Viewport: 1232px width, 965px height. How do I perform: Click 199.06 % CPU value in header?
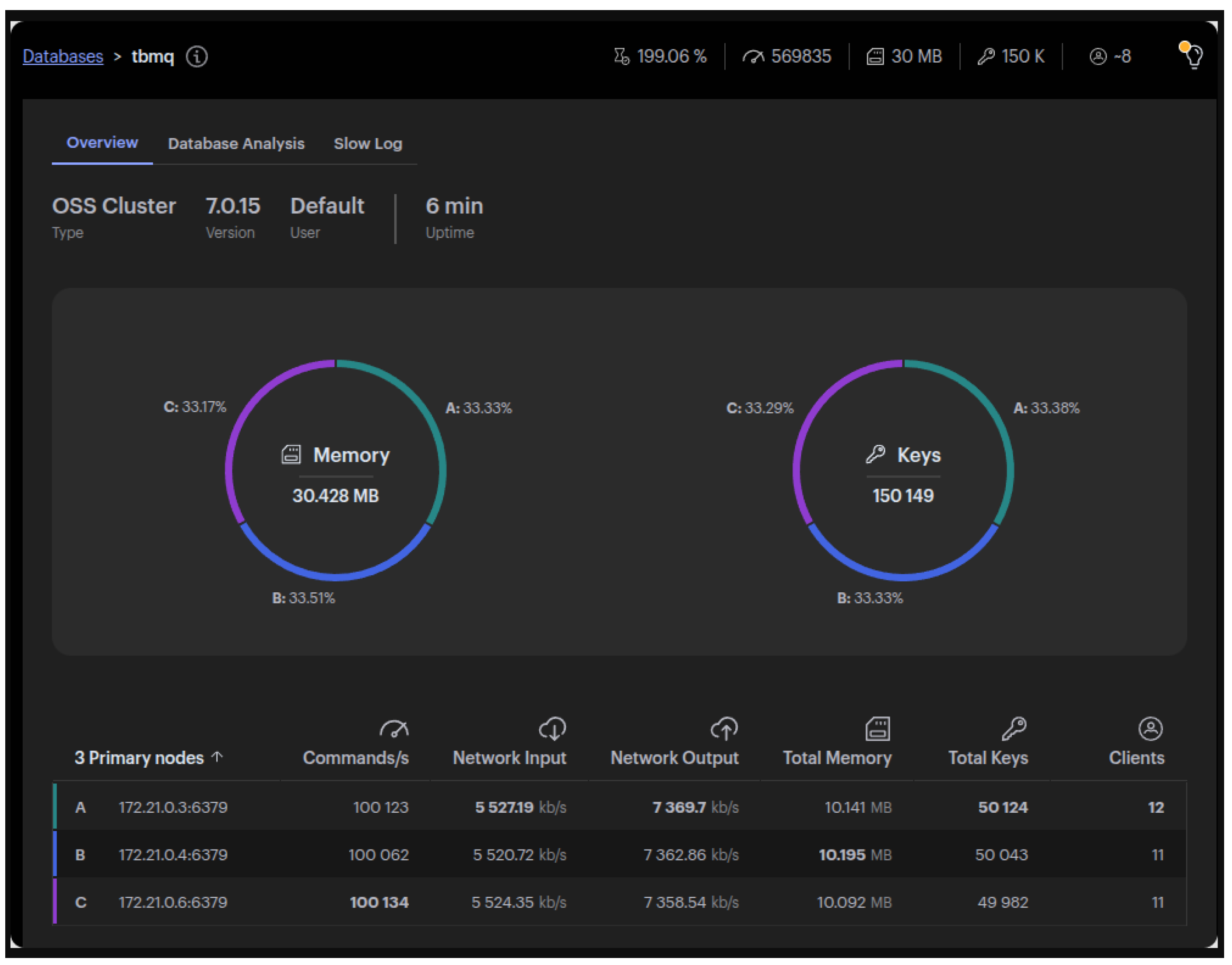pyautogui.click(x=671, y=56)
